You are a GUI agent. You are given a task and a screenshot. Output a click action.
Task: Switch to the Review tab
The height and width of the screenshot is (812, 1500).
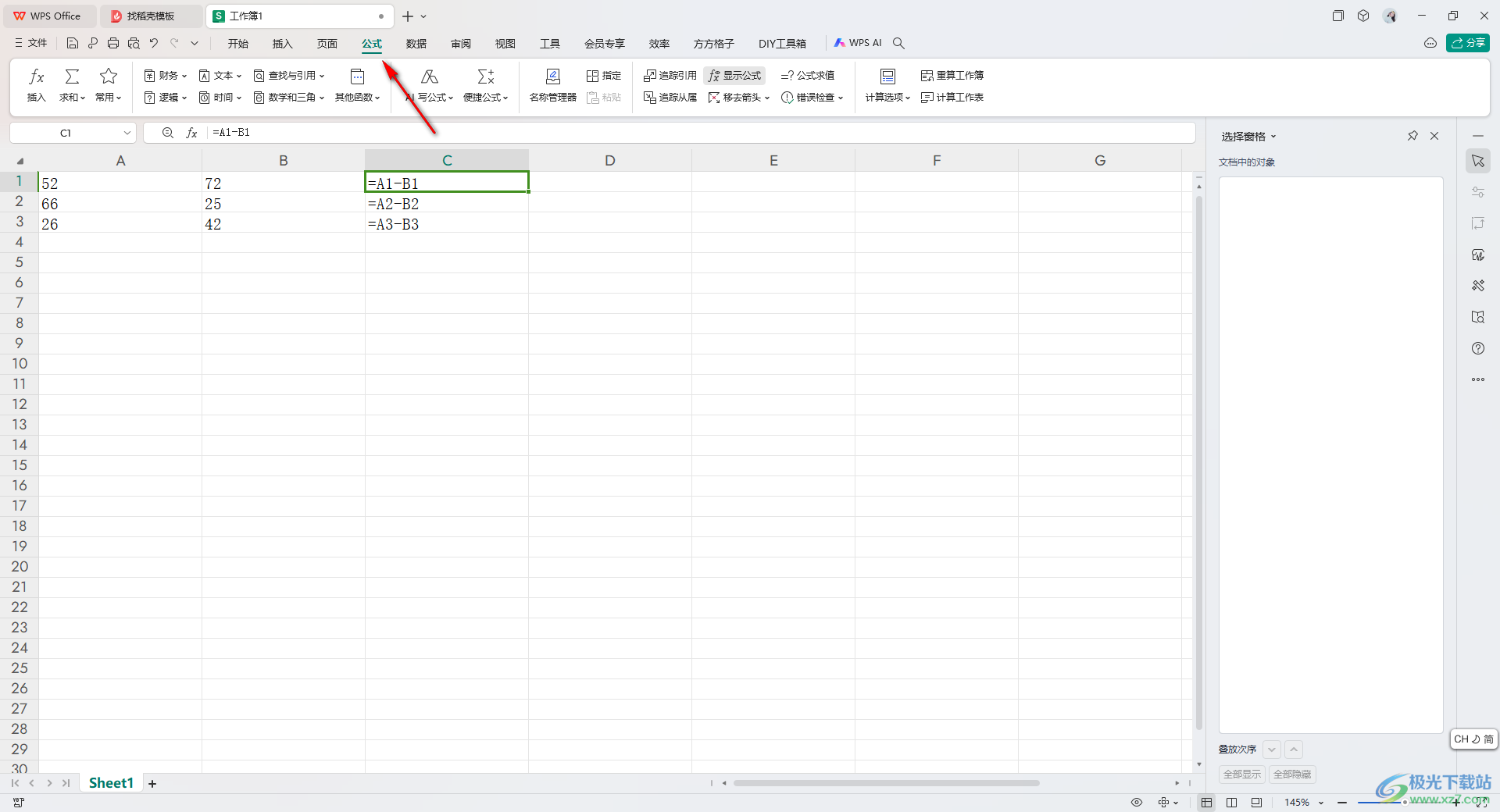point(461,44)
